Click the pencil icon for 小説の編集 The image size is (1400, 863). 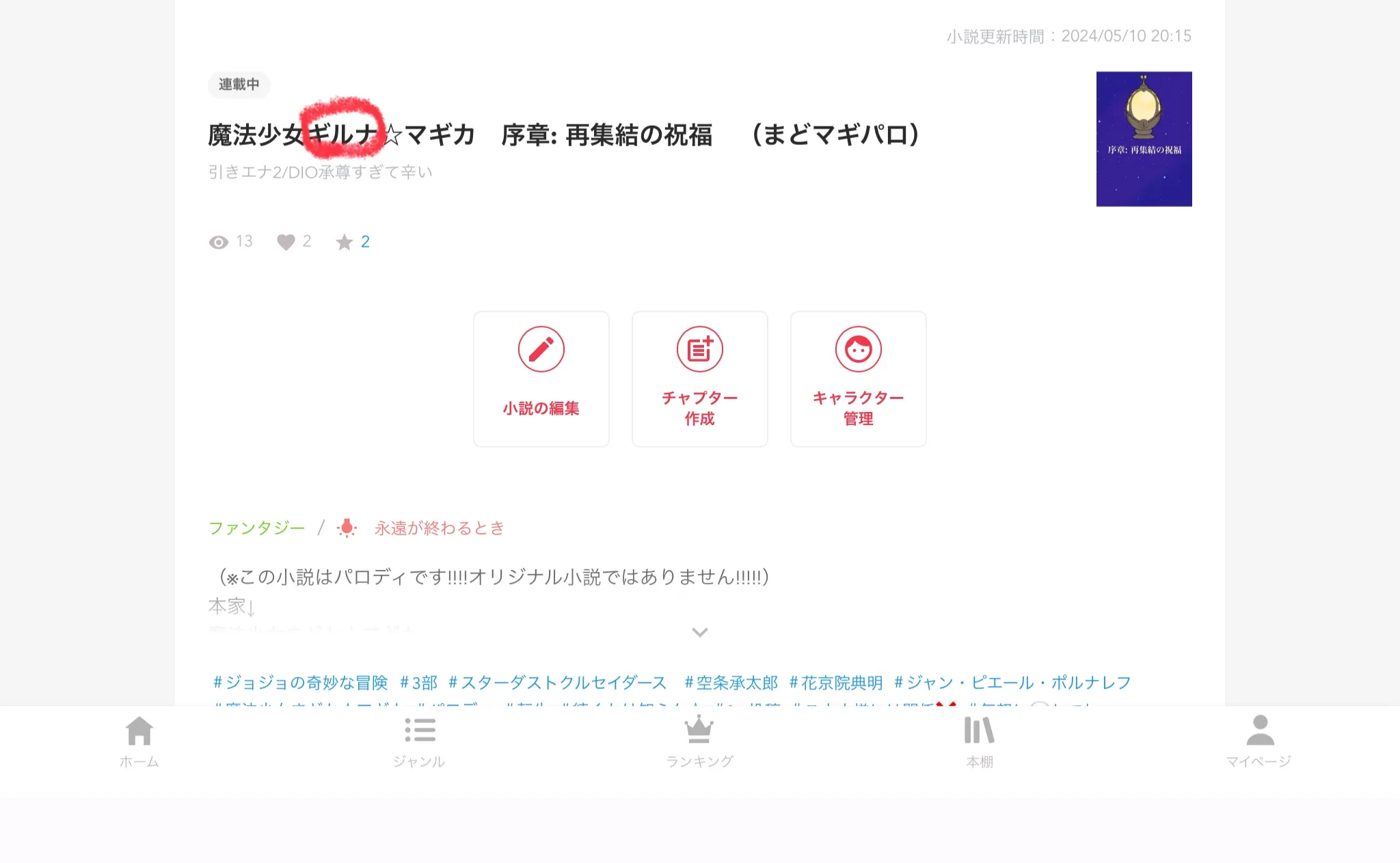pos(541,349)
